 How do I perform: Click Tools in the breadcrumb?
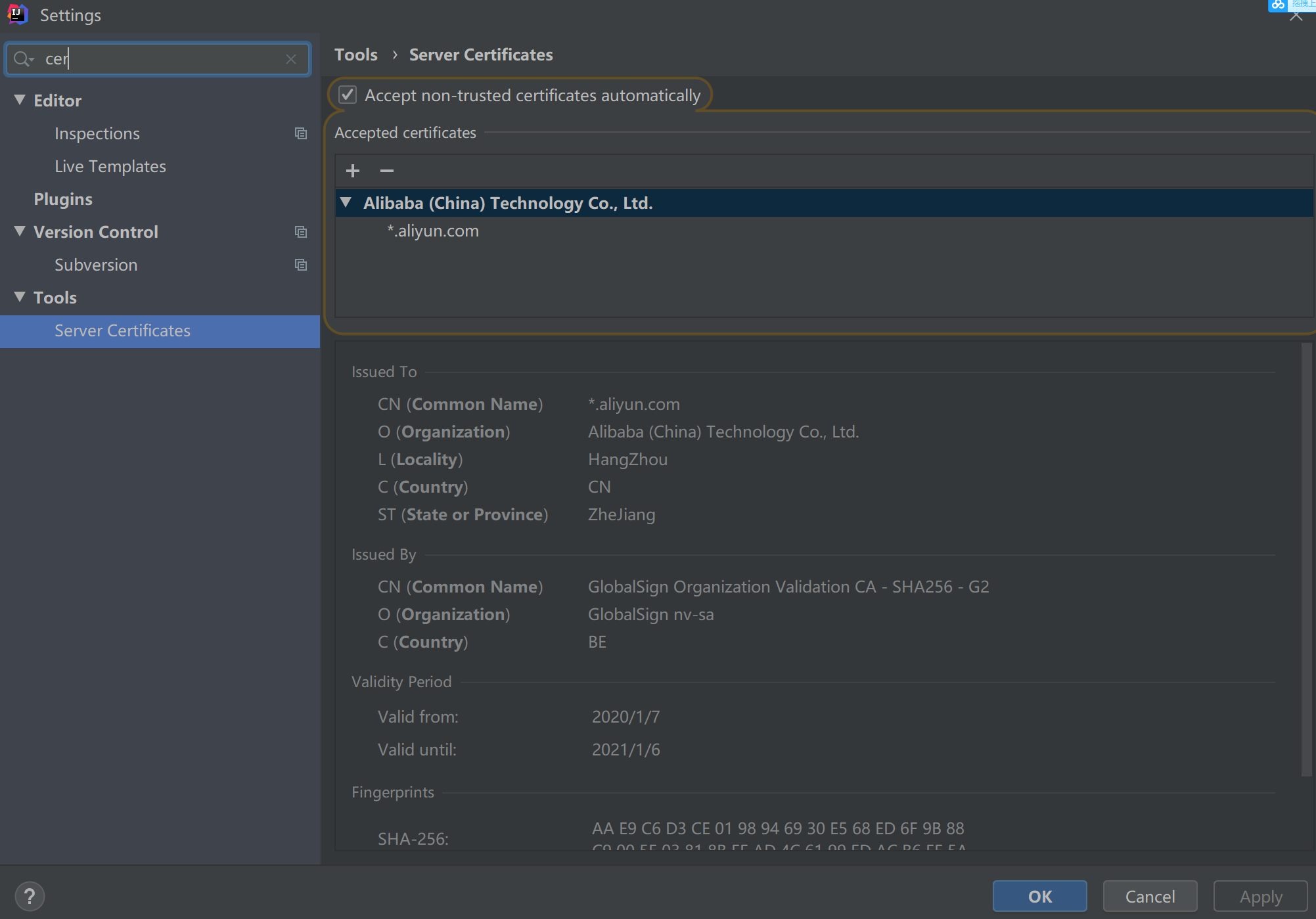[x=355, y=55]
